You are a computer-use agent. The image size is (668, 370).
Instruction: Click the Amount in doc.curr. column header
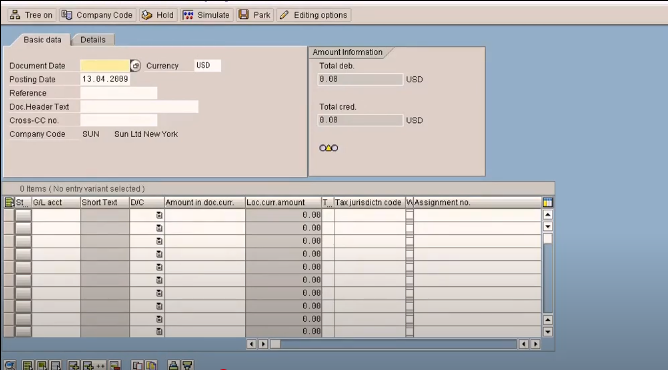[x=204, y=202]
